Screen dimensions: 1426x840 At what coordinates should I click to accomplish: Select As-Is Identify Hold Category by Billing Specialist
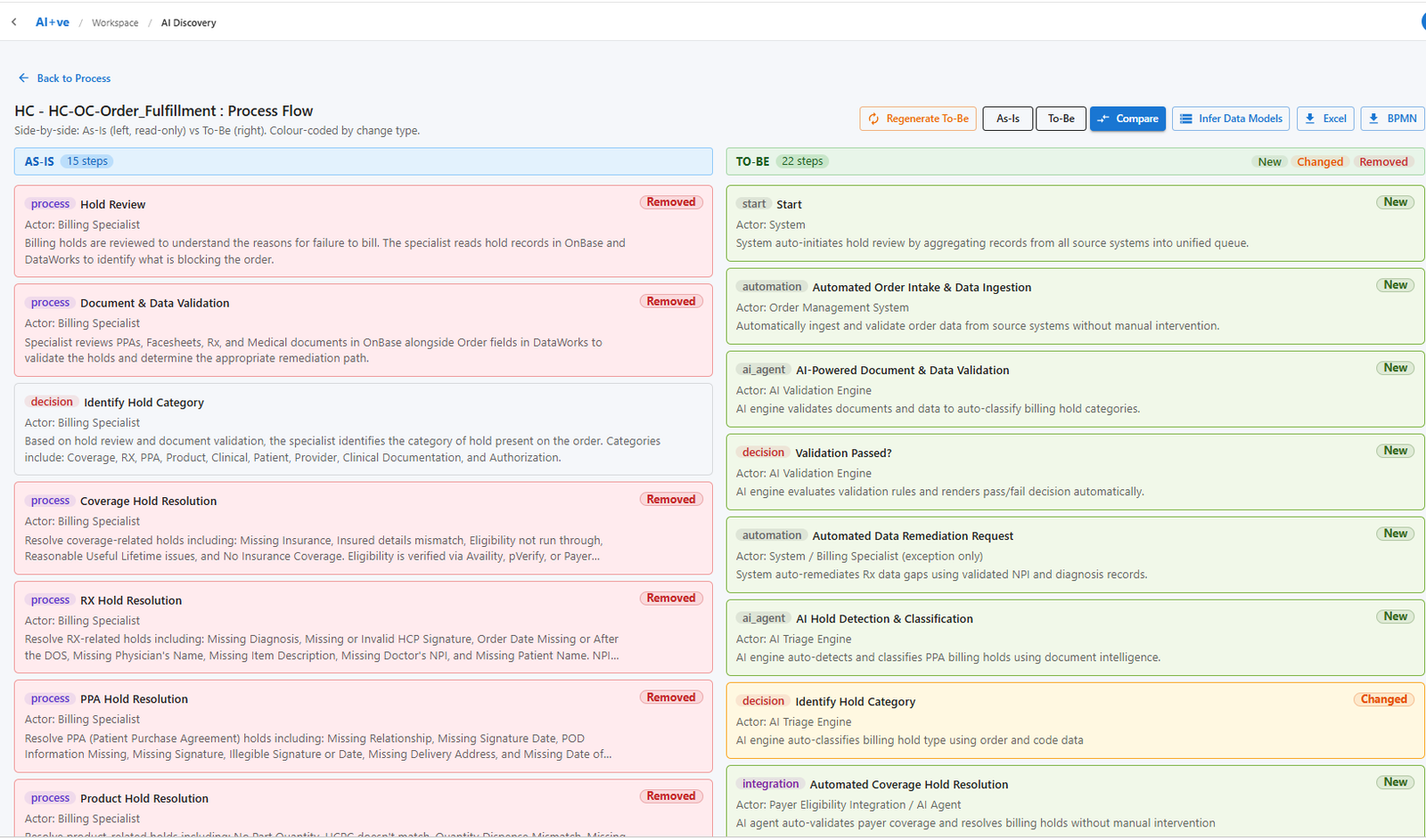tap(364, 428)
